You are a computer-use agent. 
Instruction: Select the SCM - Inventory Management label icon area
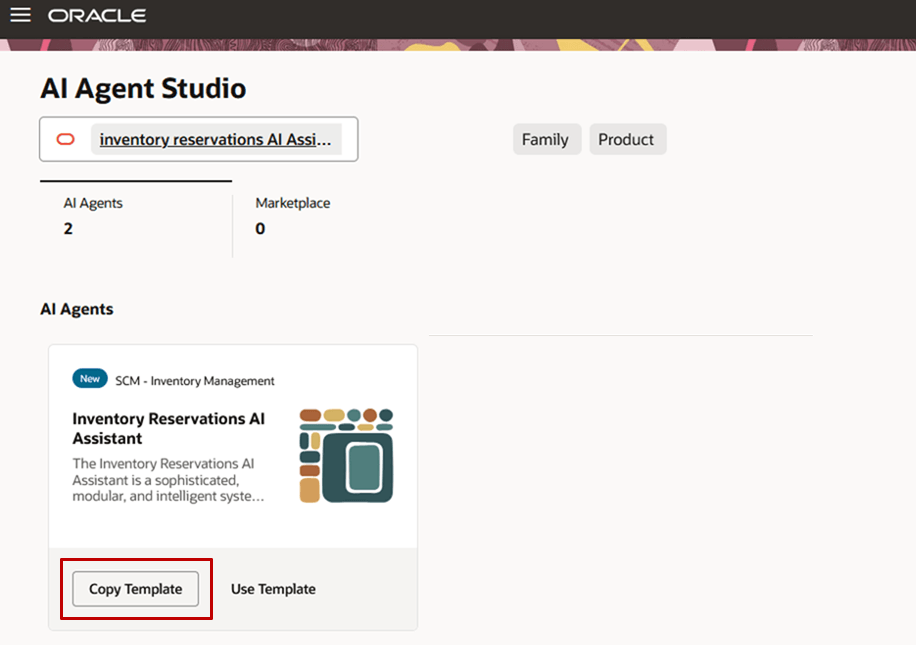[x=196, y=380]
